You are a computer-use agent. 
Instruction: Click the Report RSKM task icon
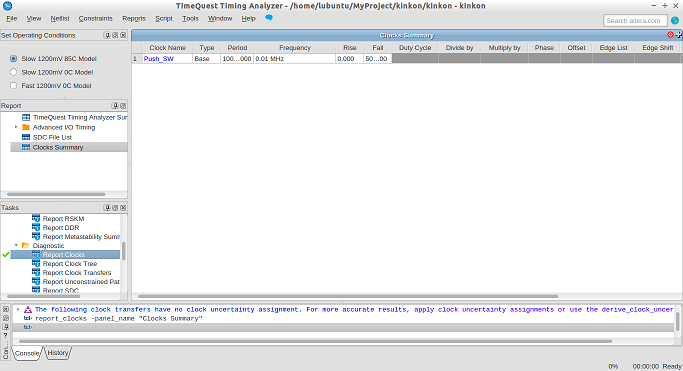click(x=36, y=219)
